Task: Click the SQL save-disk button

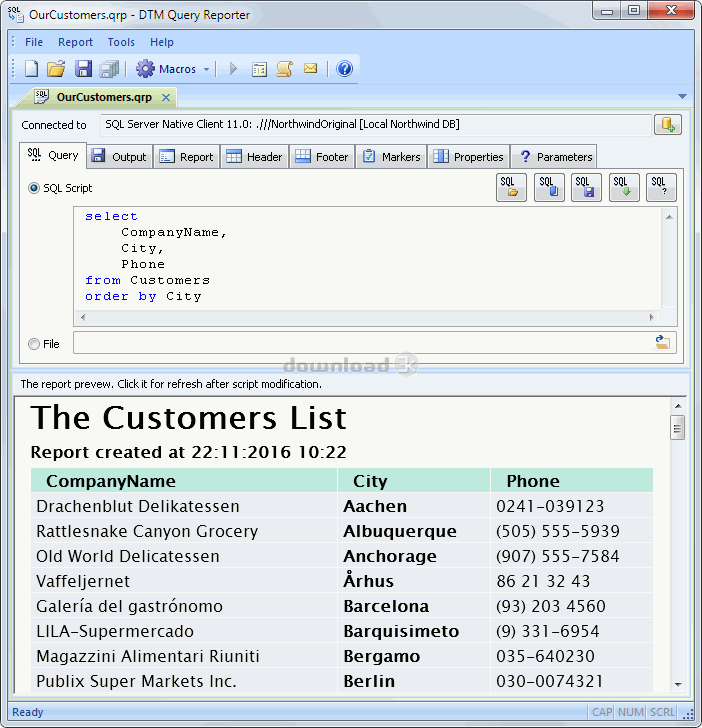Action: coord(586,187)
